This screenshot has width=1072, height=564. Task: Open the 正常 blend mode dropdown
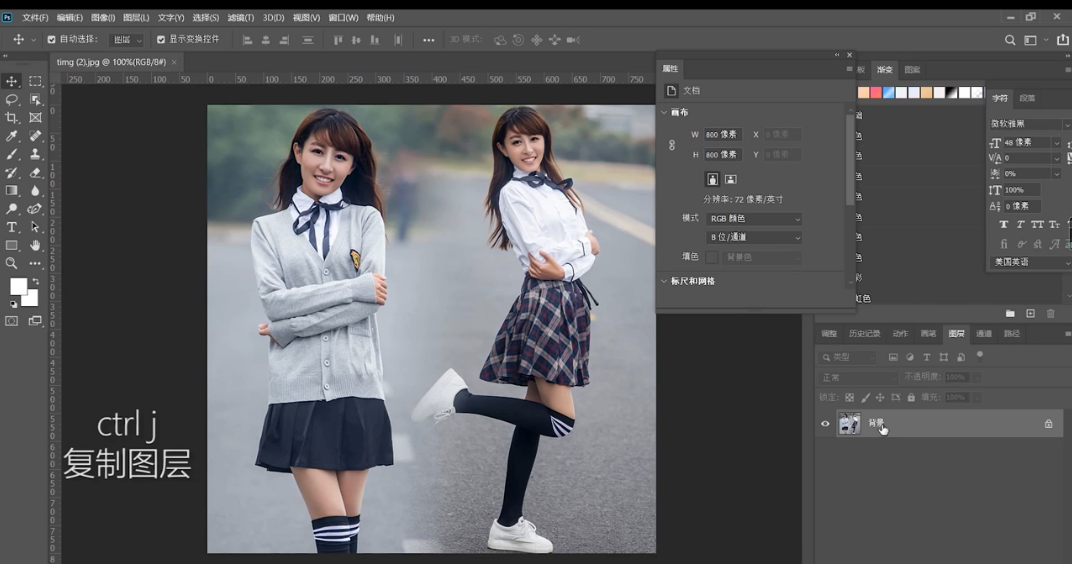[x=858, y=377]
